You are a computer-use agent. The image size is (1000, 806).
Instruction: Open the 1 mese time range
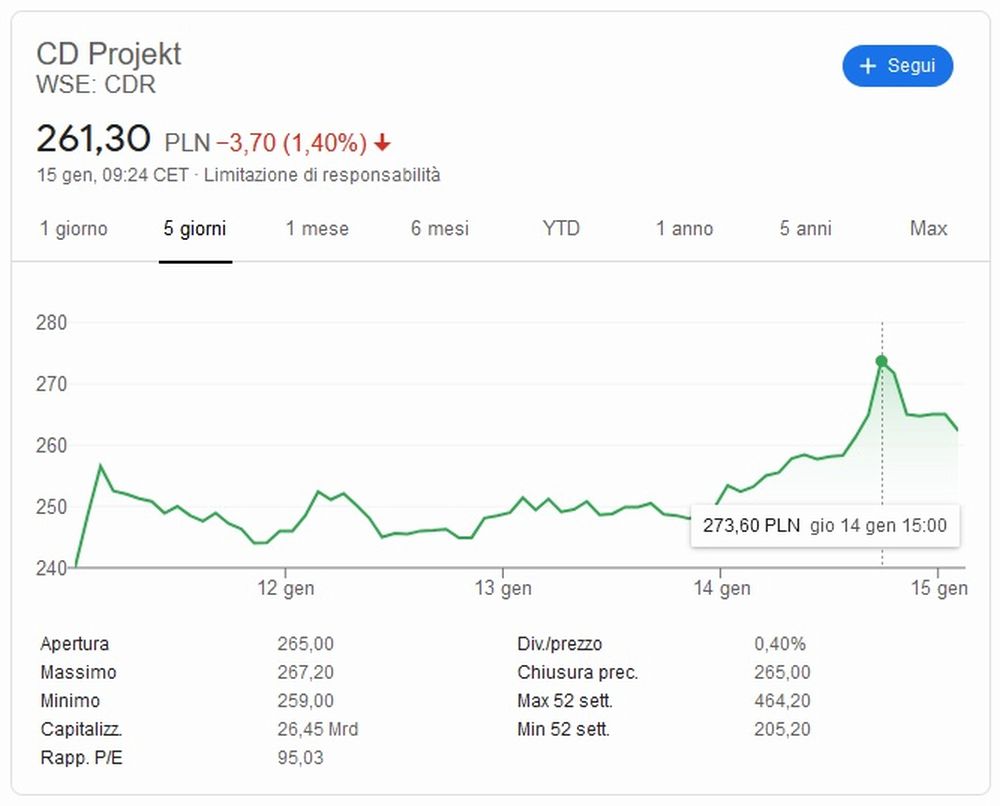[317, 229]
